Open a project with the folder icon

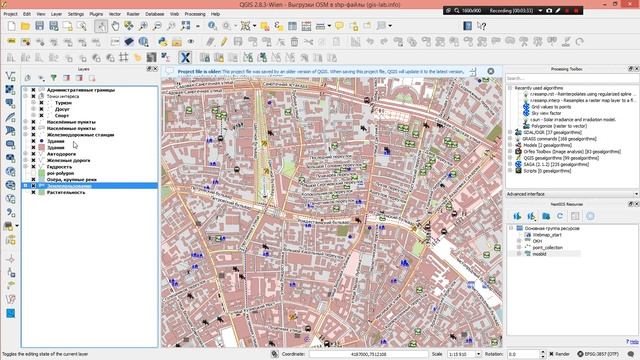point(25,26)
